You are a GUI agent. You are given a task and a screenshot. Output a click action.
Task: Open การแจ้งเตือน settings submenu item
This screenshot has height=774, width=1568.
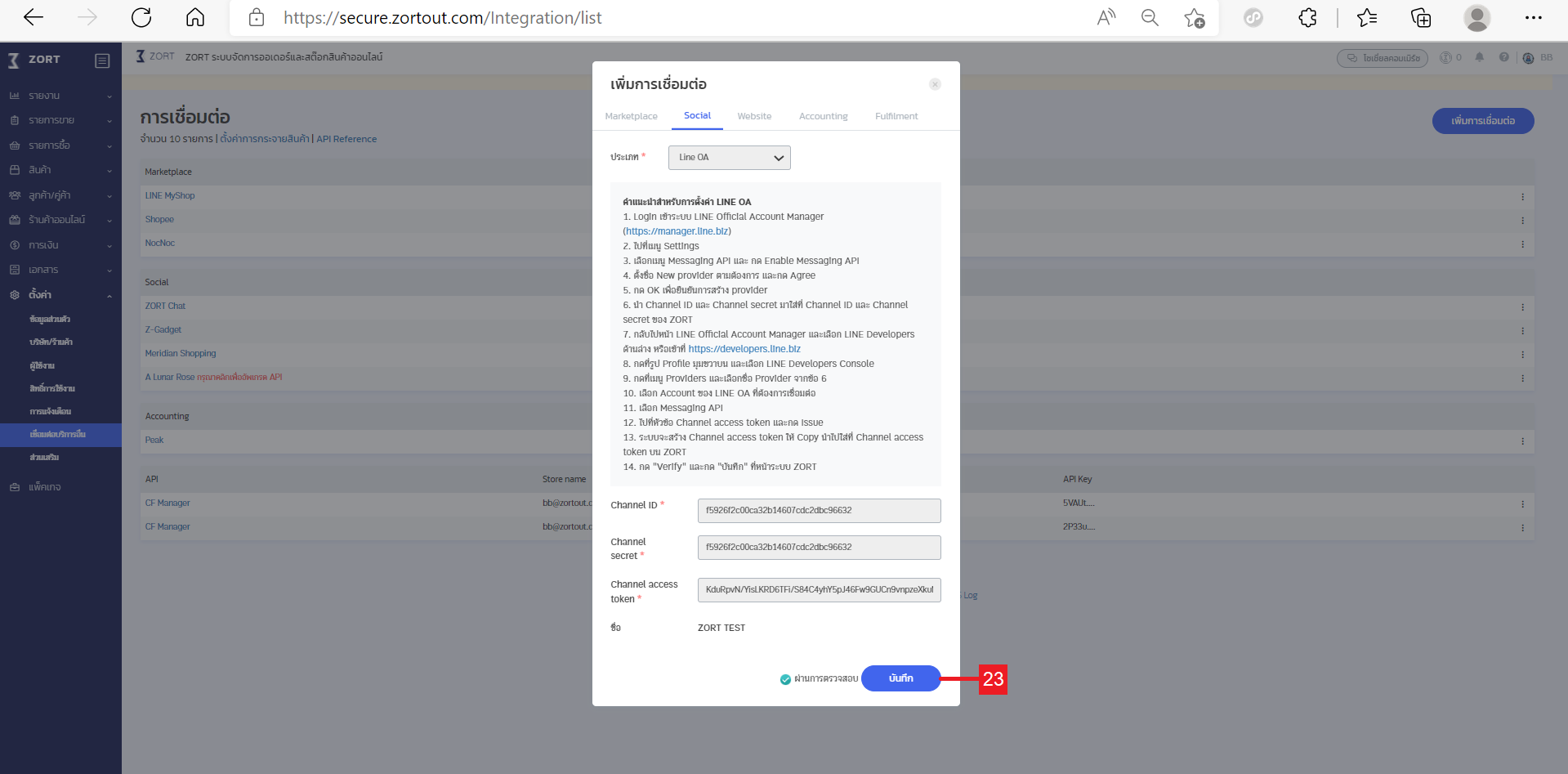(x=50, y=411)
